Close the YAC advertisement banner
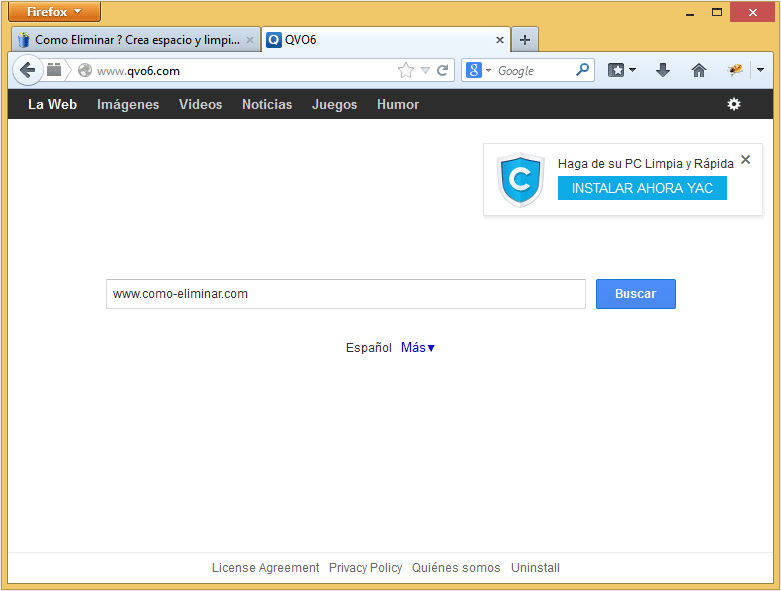 pyautogui.click(x=745, y=159)
